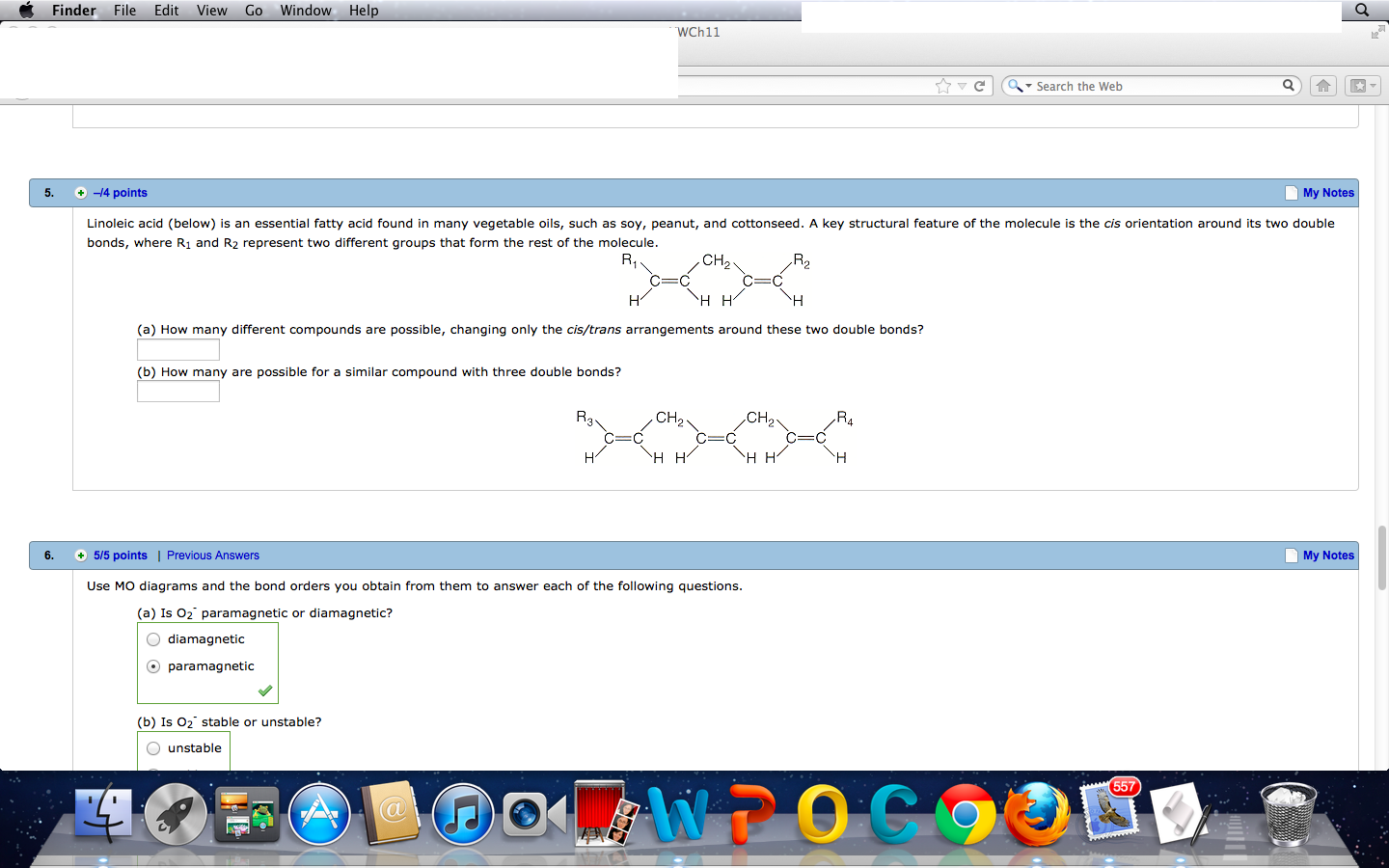Open My Notes for question 5

pos(1326,193)
